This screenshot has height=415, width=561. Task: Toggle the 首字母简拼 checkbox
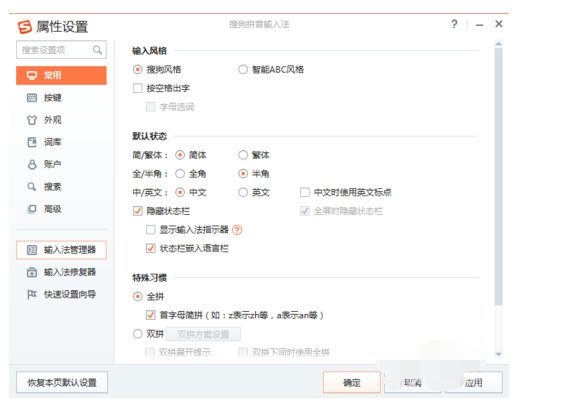pyautogui.click(x=151, y=315)
